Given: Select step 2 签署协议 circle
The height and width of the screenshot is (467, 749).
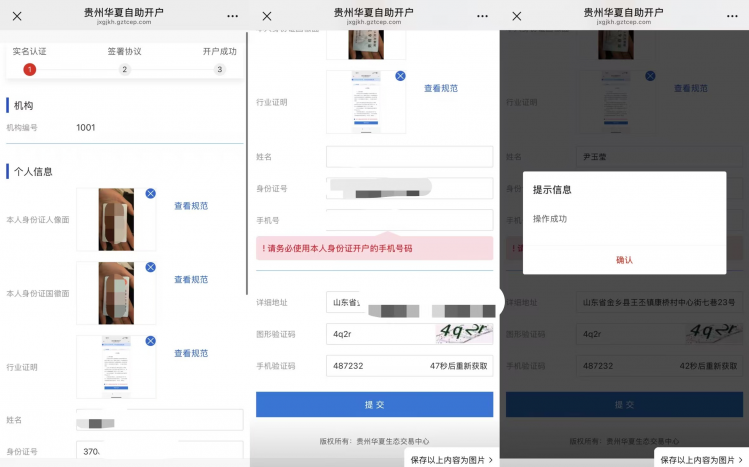Looking at the screenshot, I should [x=125, y=69].
